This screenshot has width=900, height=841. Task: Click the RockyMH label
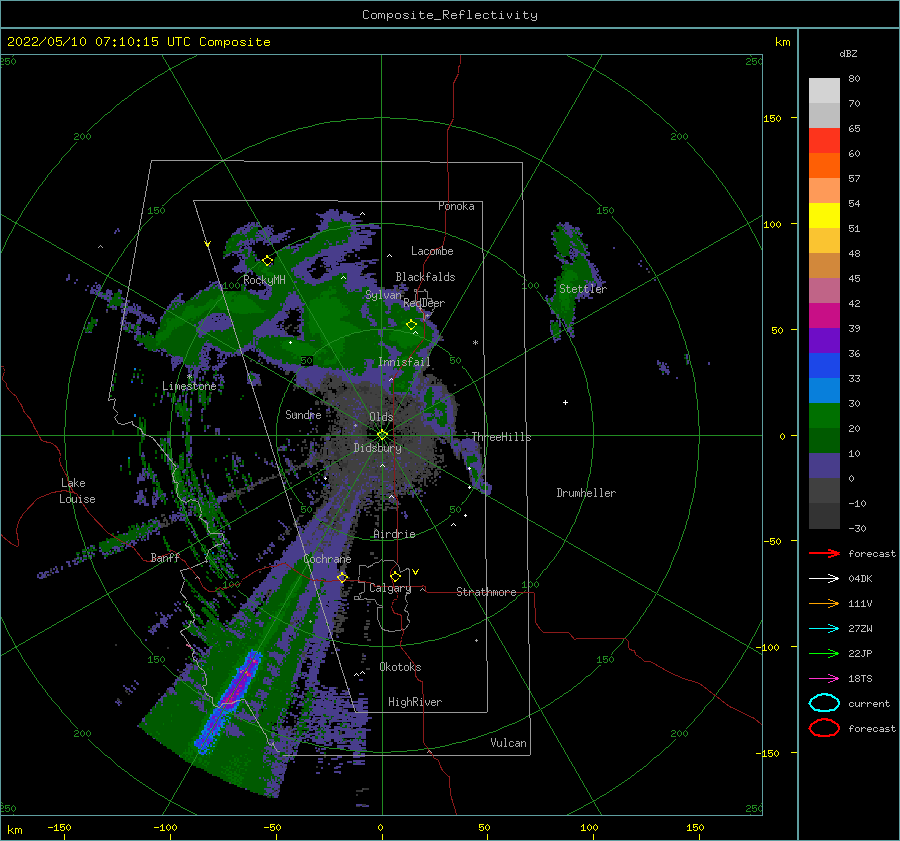pyautogui.click(x=264, y=280)
